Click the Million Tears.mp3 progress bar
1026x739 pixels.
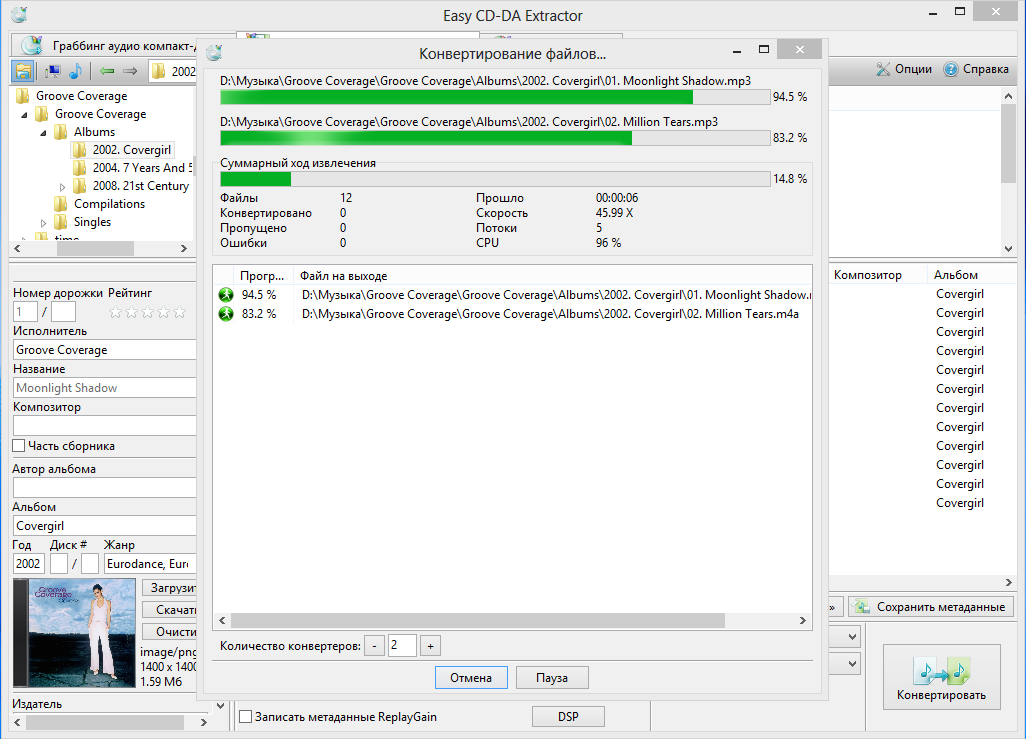click(x=495, y=137)
